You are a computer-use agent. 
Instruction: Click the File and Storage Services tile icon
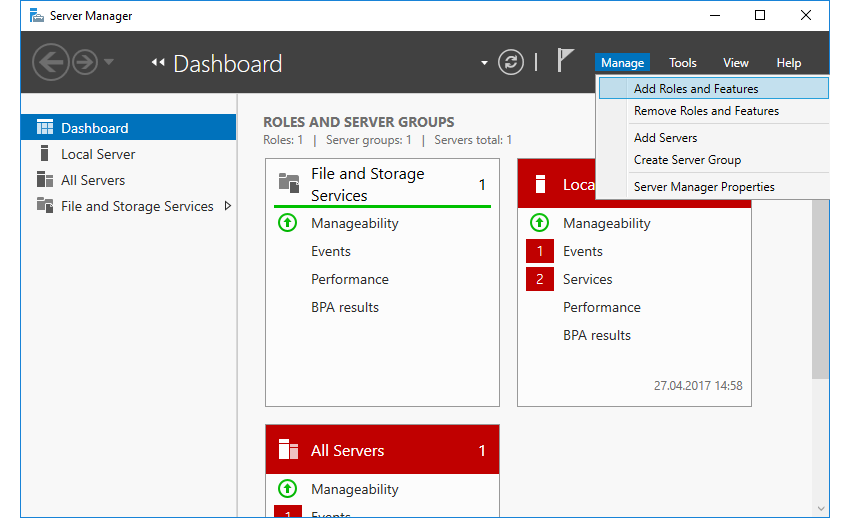click(289, 183)
